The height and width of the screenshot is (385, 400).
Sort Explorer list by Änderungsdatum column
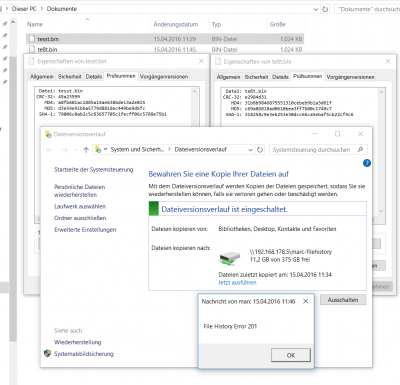tap(176, 24)
